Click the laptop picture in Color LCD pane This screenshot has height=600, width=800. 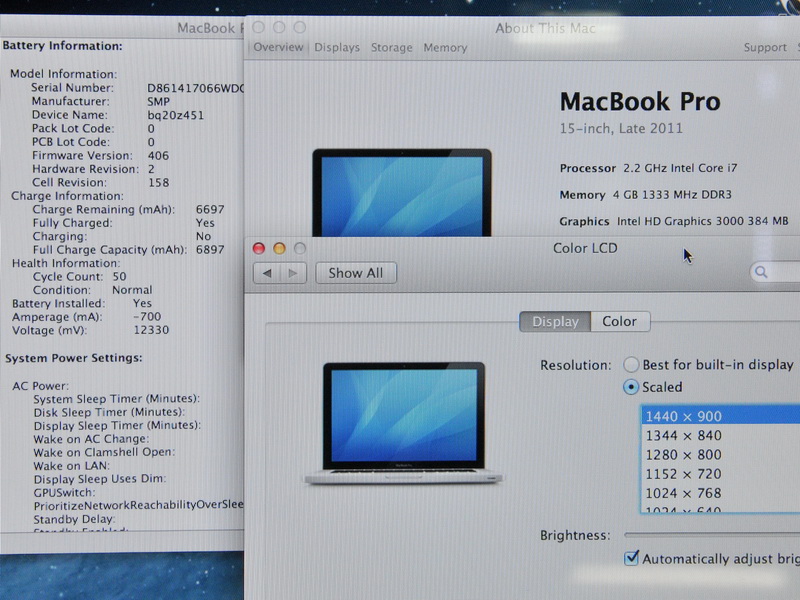(403, 423)
